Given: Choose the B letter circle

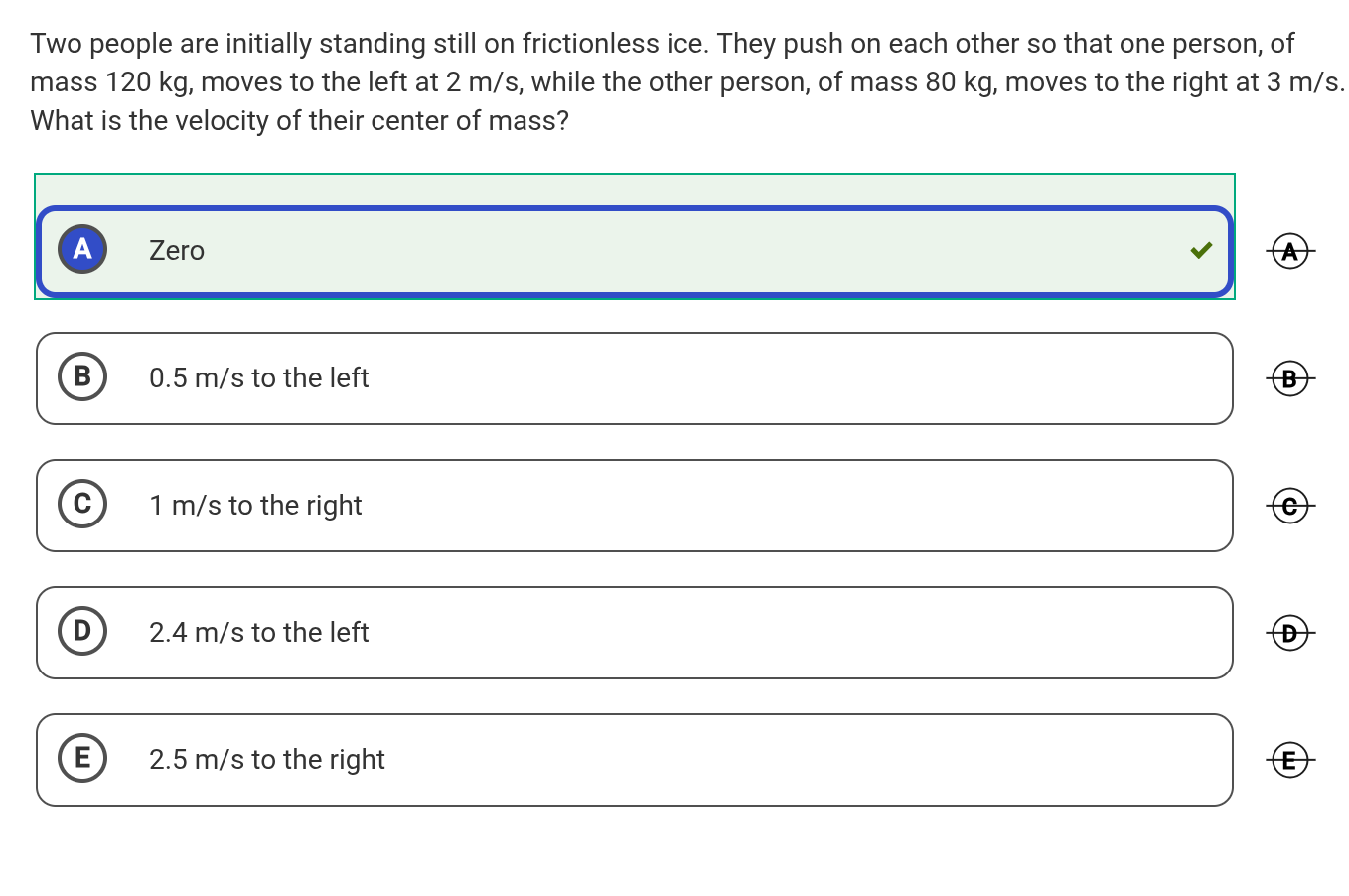Looking at the screenshot, I should (x=82, y=376).
